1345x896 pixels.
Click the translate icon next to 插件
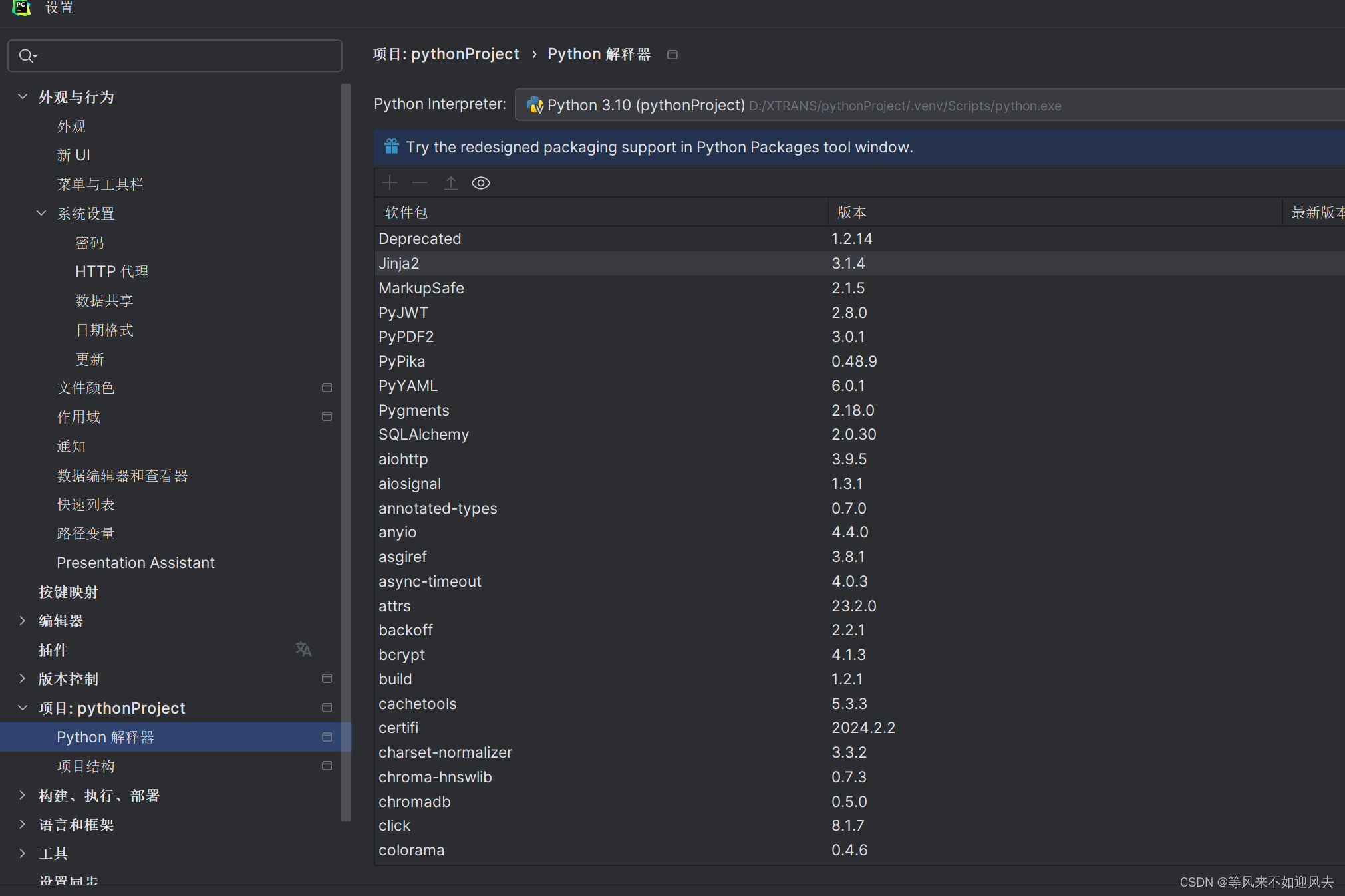[x=303, y=649]
